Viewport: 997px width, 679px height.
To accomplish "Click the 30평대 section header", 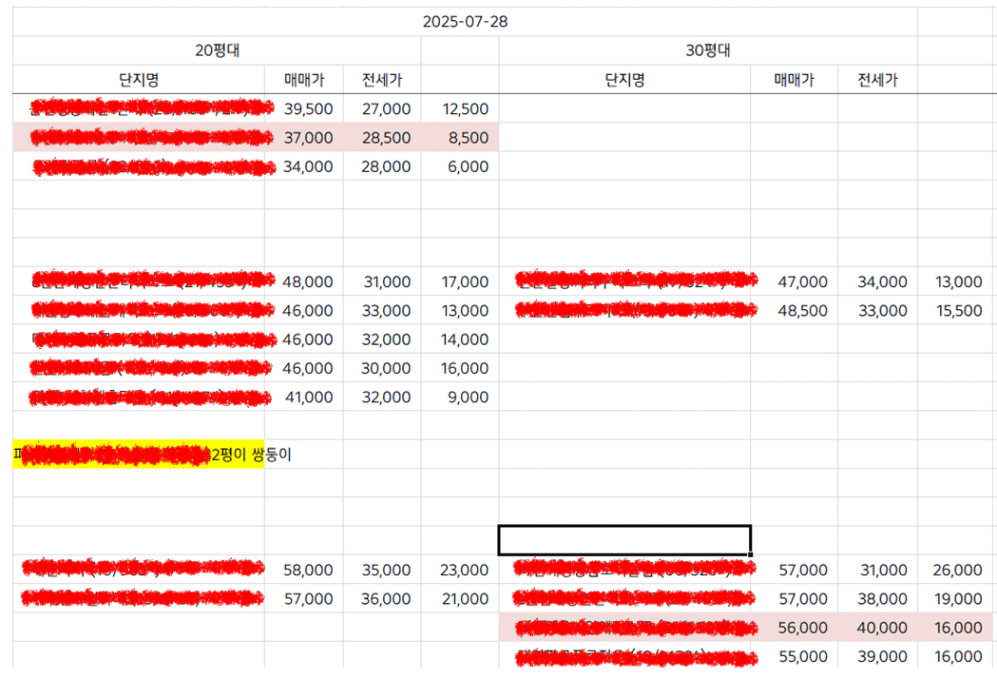I will click(x=708, y=50).
